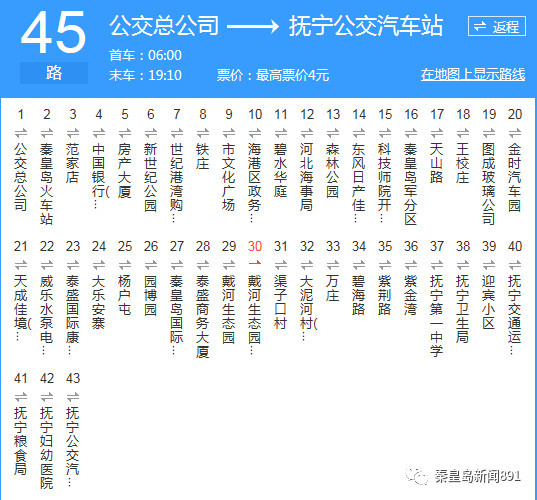This screenshot has height=500, width=537.
Task: Select stop 抚宁第一中学
Action: click(x=437, y=316)
